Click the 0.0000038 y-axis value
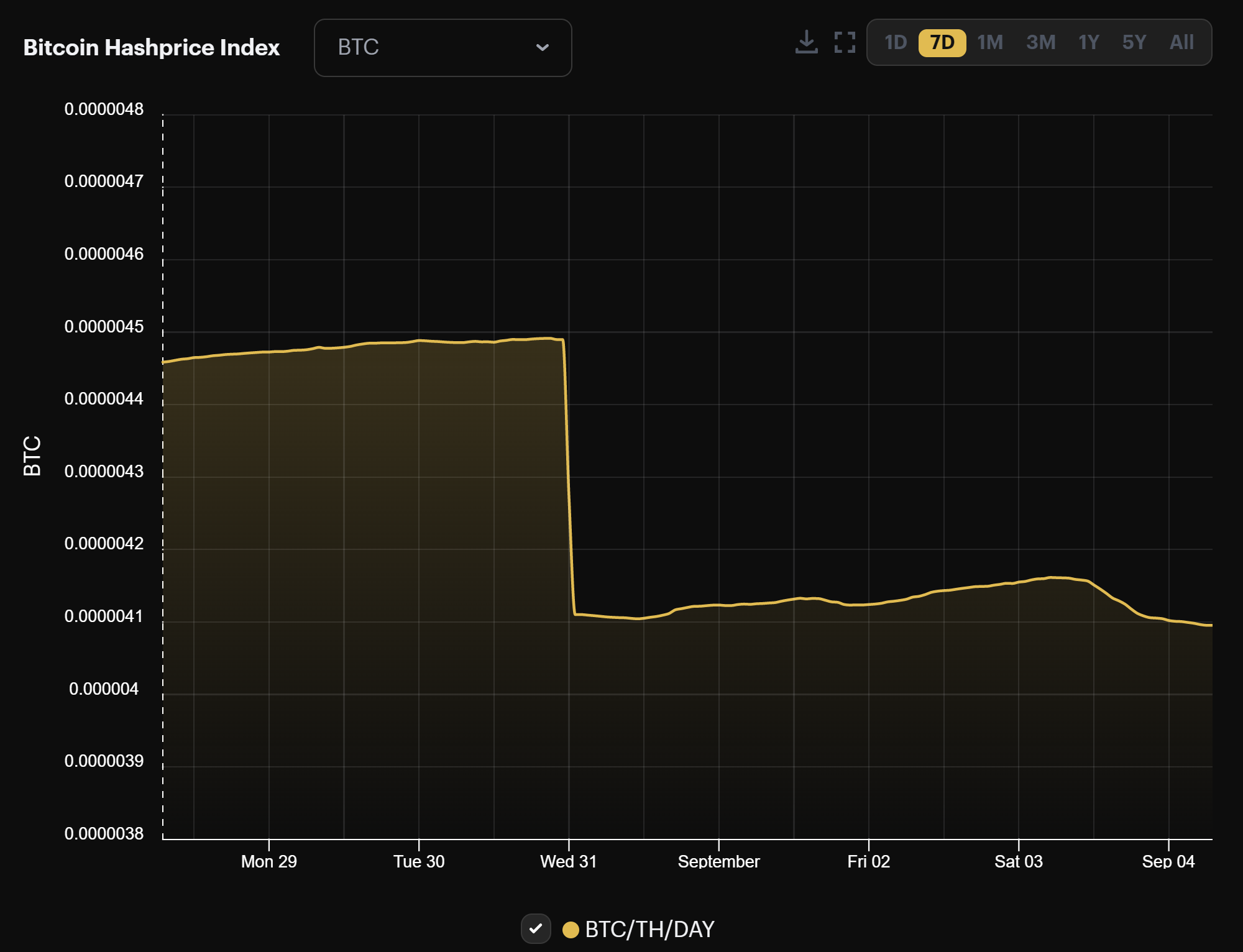 (x=104, y=833)
